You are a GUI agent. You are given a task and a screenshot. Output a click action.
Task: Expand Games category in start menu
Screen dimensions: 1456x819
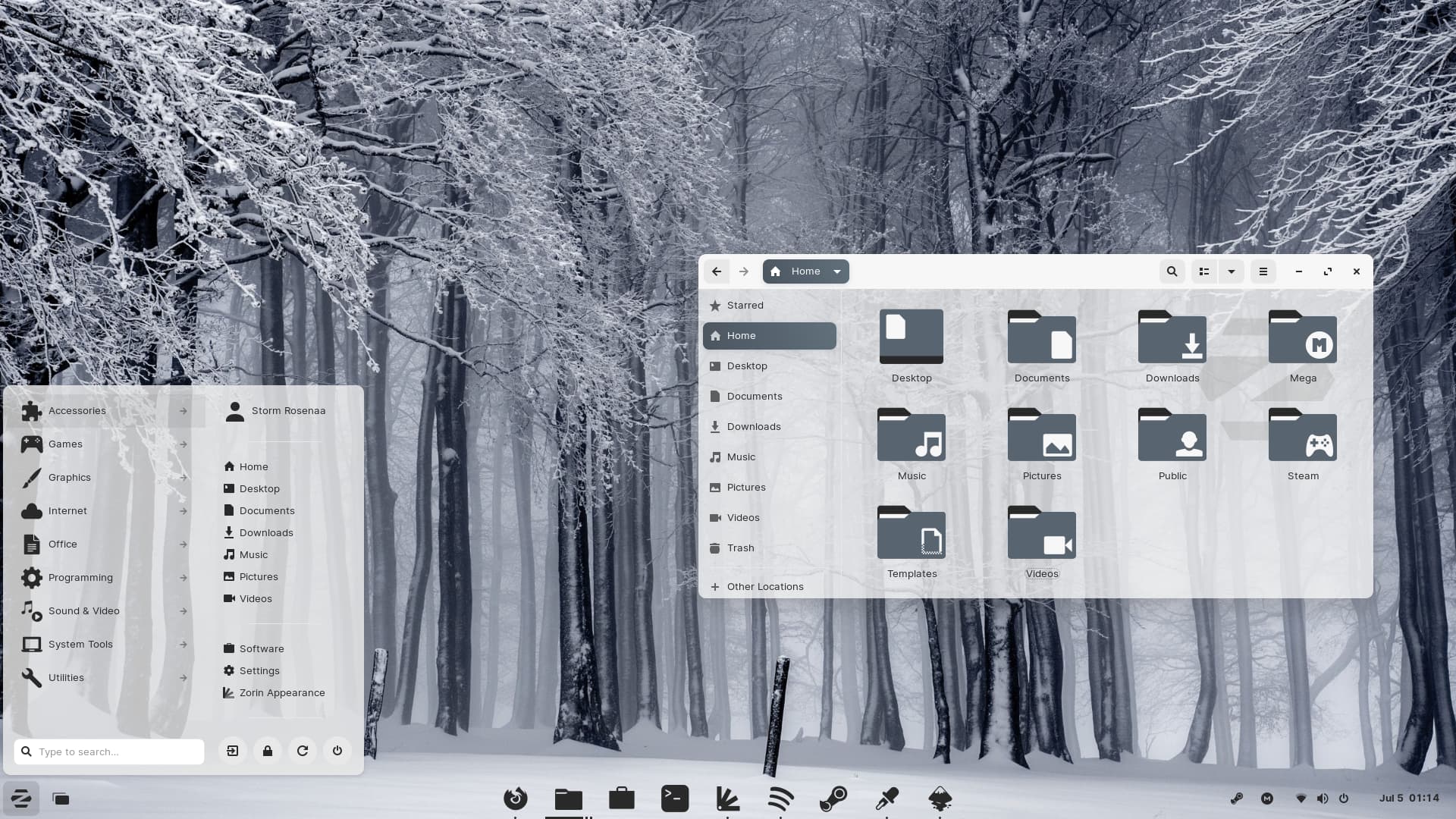click(x=105, y=444)
